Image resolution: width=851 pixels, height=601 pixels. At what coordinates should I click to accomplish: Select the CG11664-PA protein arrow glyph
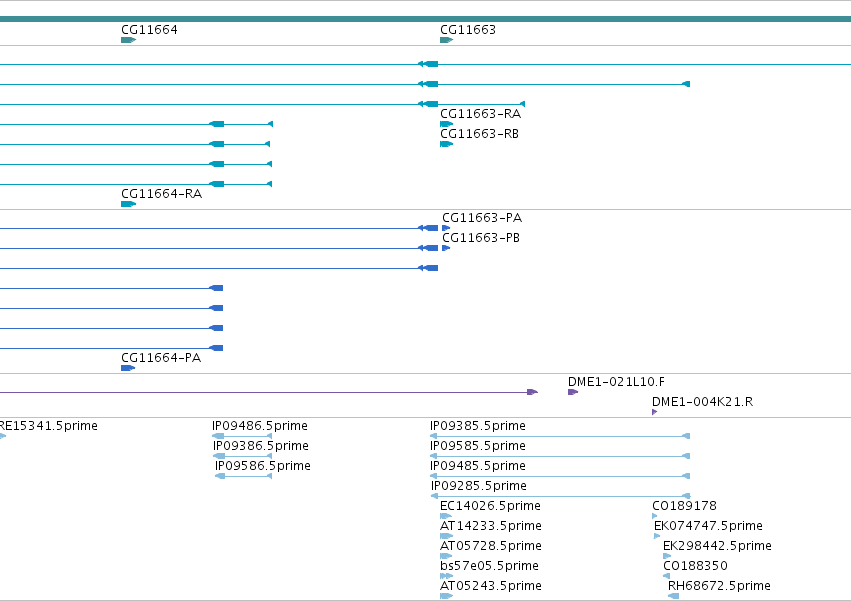[x=128, y=368]
